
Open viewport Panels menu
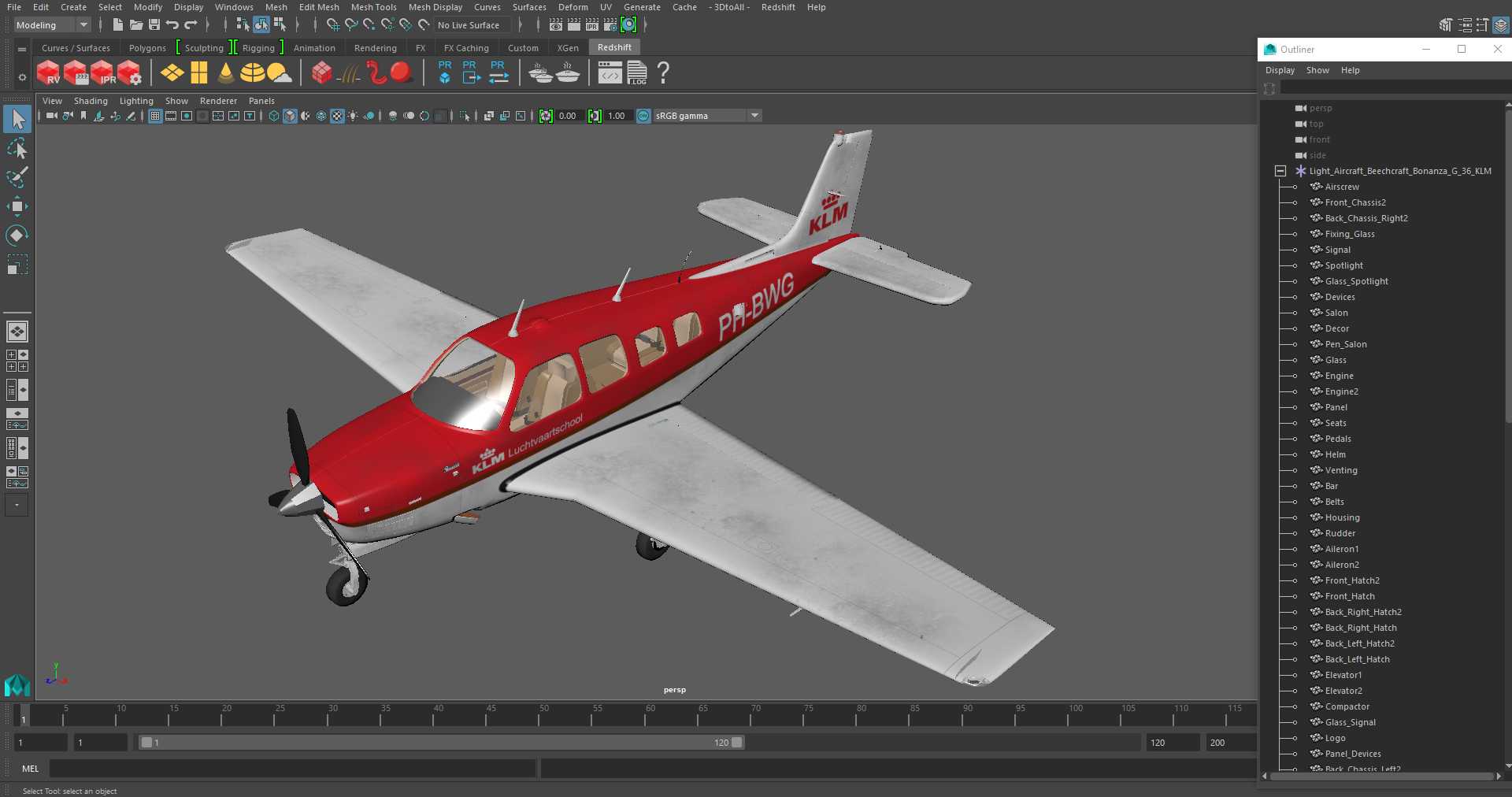pos(261,101)
